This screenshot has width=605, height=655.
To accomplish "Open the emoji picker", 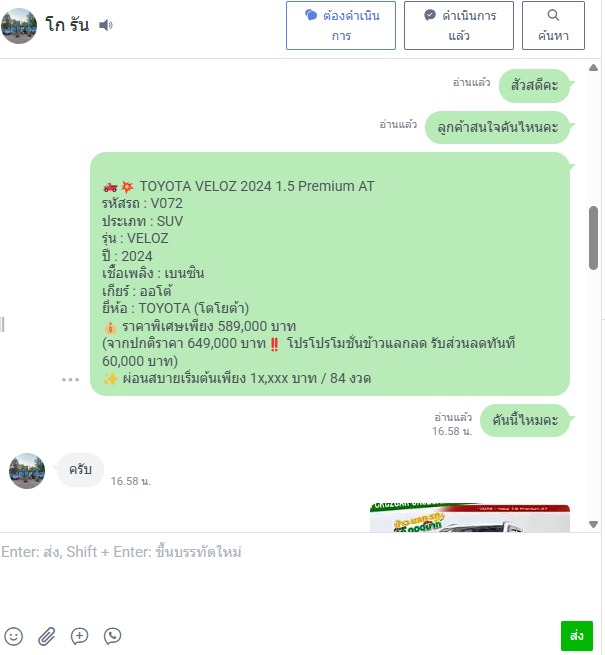I will click(x=13, y=636).
